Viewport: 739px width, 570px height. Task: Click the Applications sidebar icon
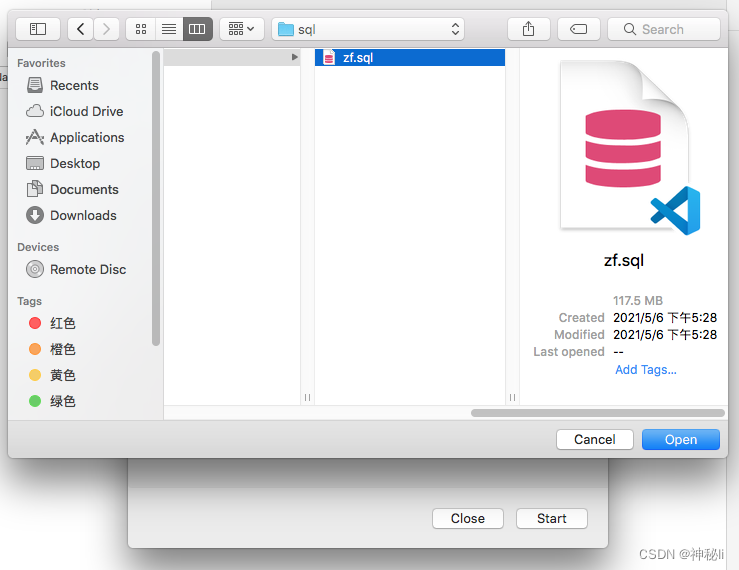point(35,137)
